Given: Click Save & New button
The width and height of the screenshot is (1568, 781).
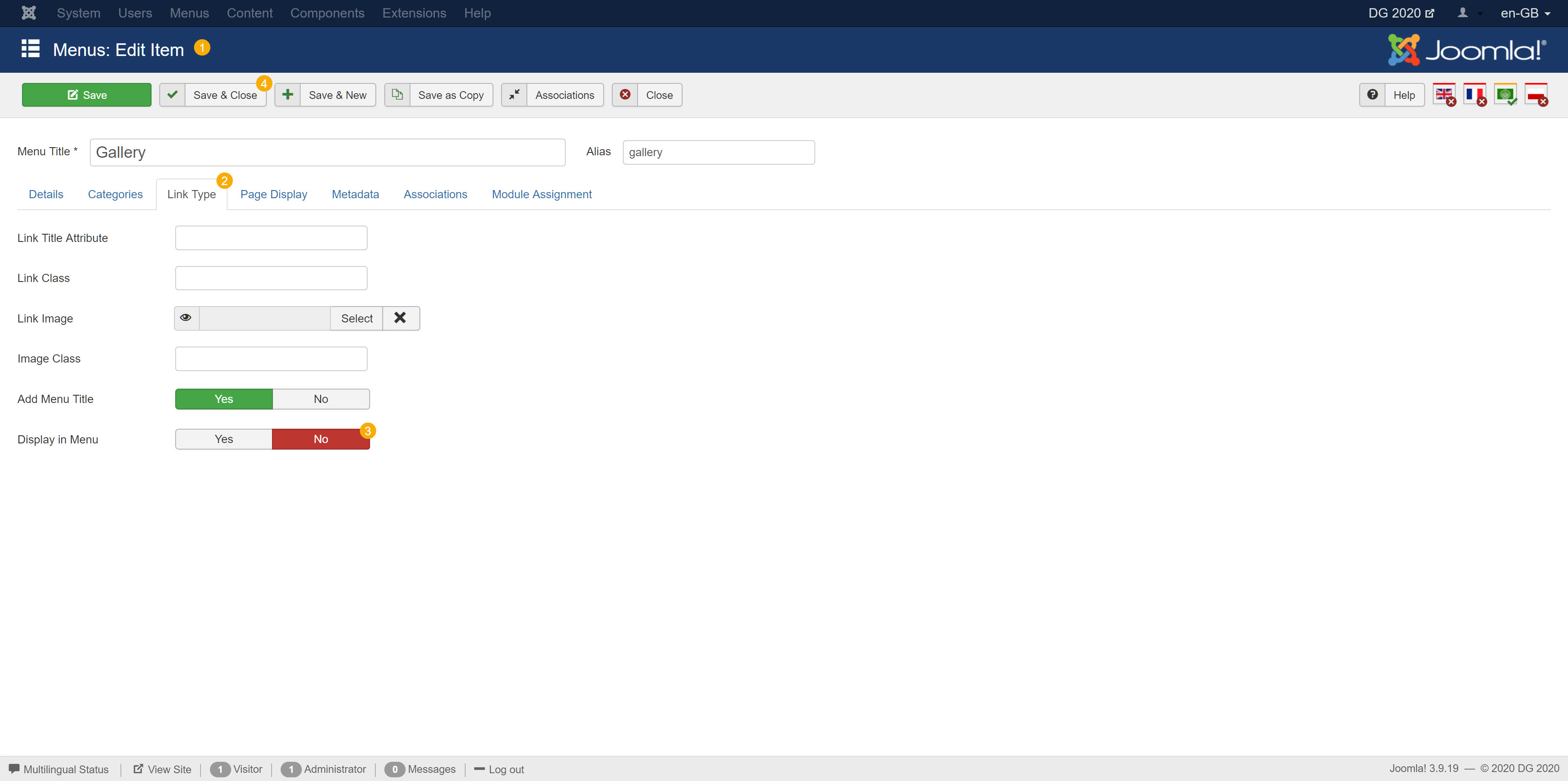Looking at the screenshot, I should [x=325, y=95].
